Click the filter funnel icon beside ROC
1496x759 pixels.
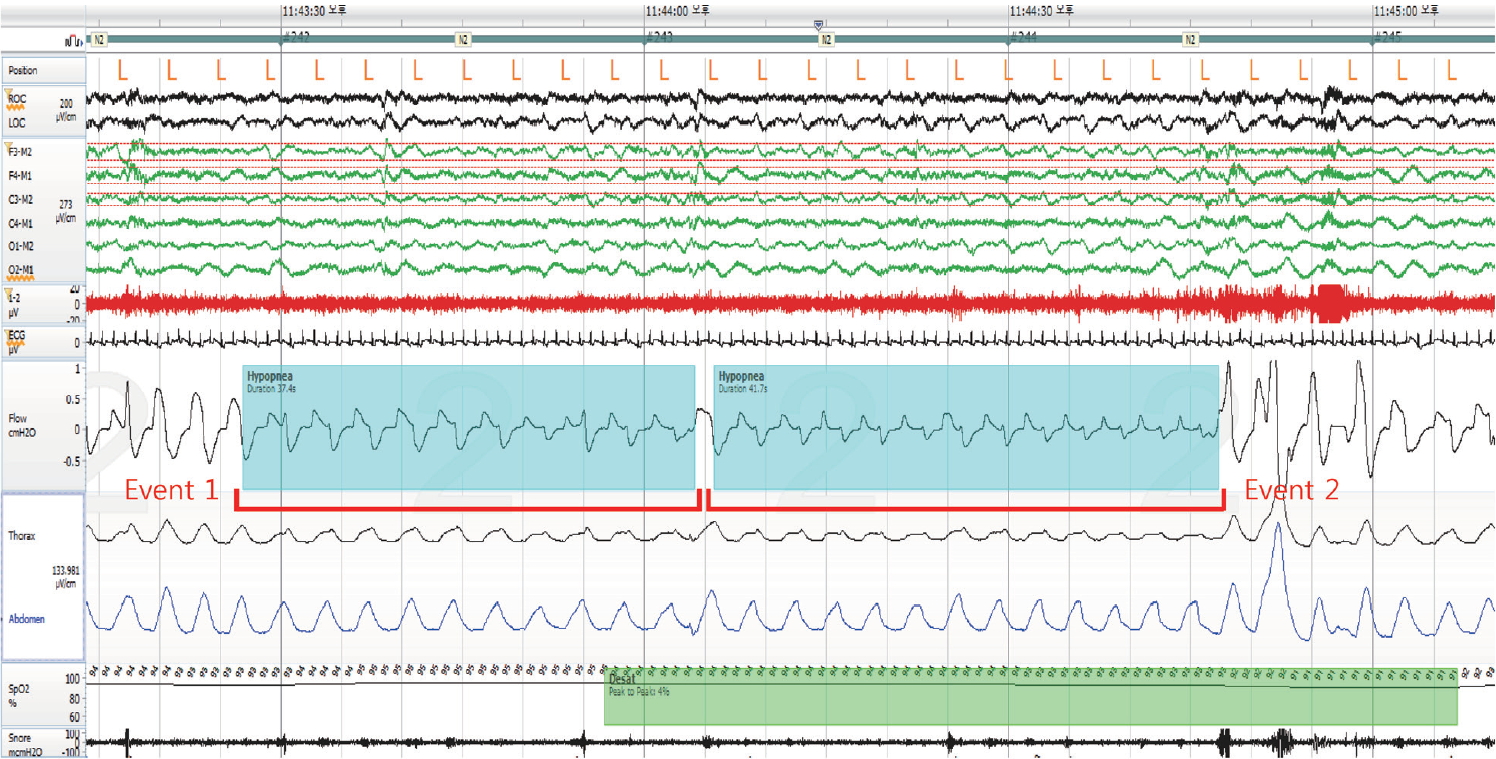pos(9,95)
